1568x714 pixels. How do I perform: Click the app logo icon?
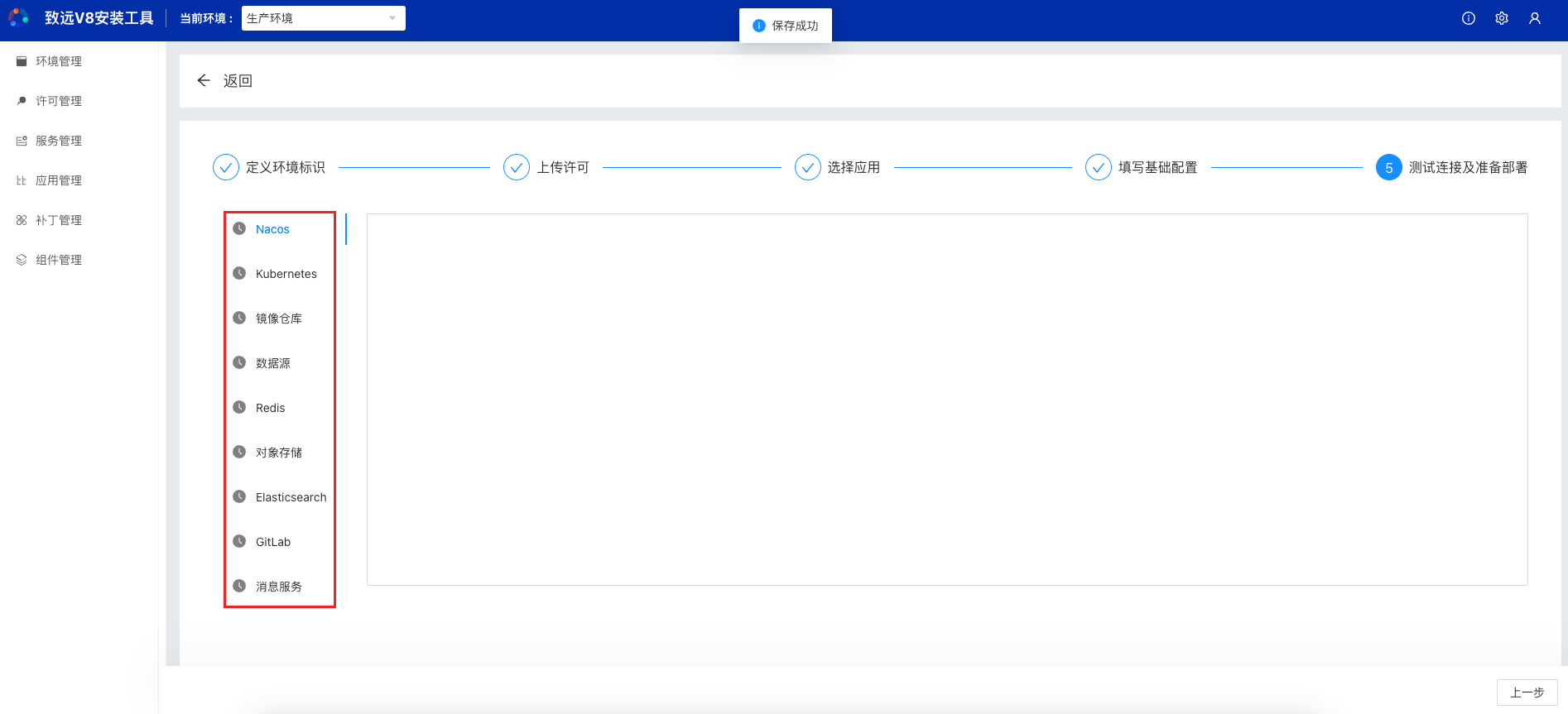coord(19,17)
